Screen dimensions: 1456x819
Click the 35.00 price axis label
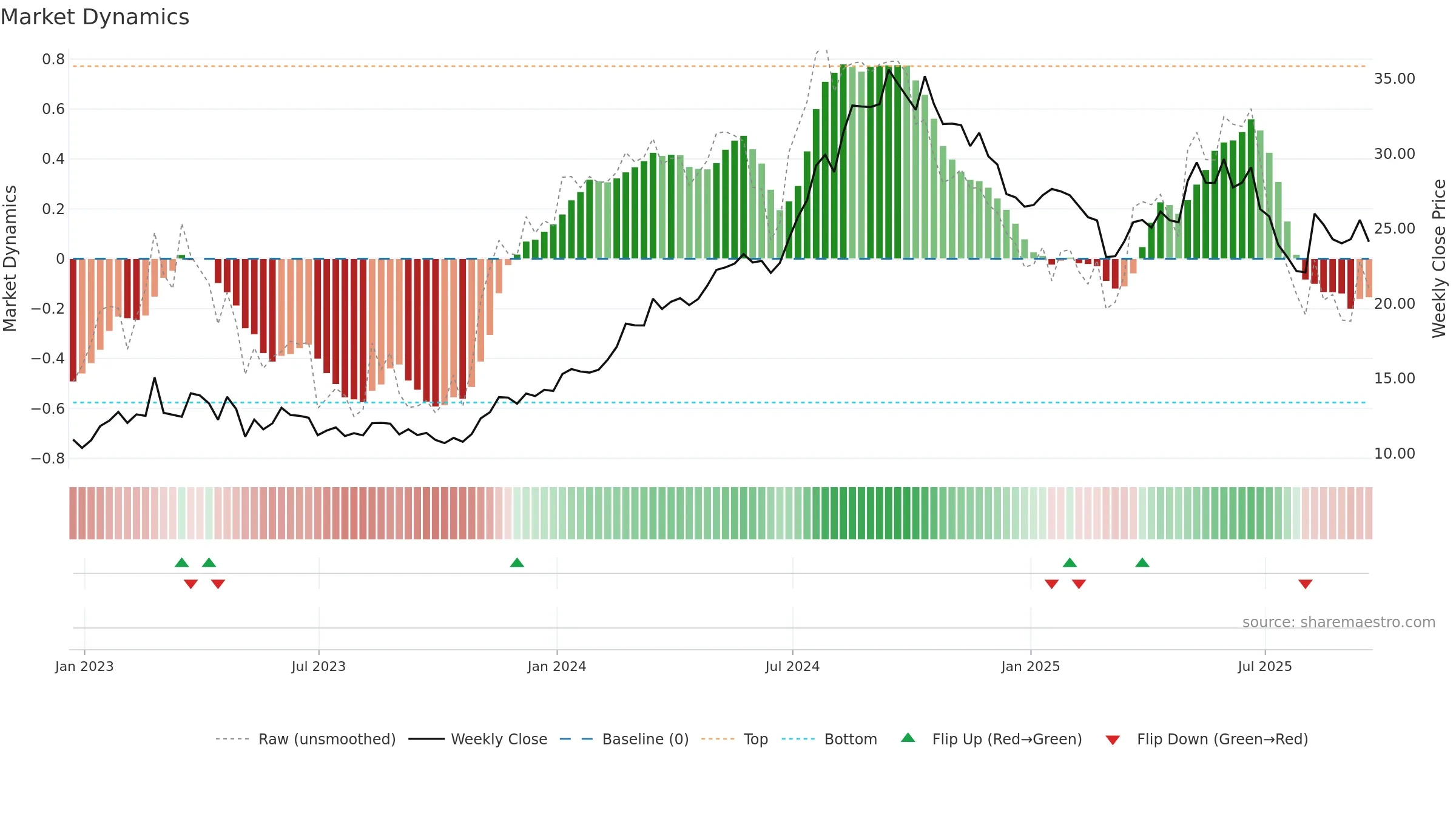point(1395,79)
